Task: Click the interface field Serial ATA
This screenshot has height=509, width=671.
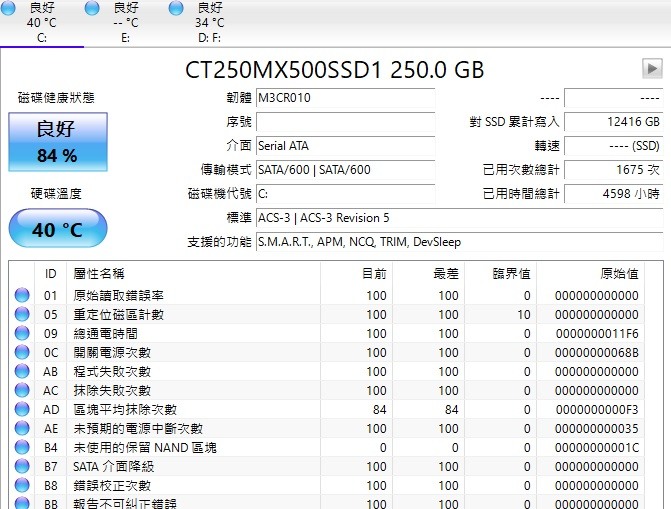Action: click(x=345, y=146)
